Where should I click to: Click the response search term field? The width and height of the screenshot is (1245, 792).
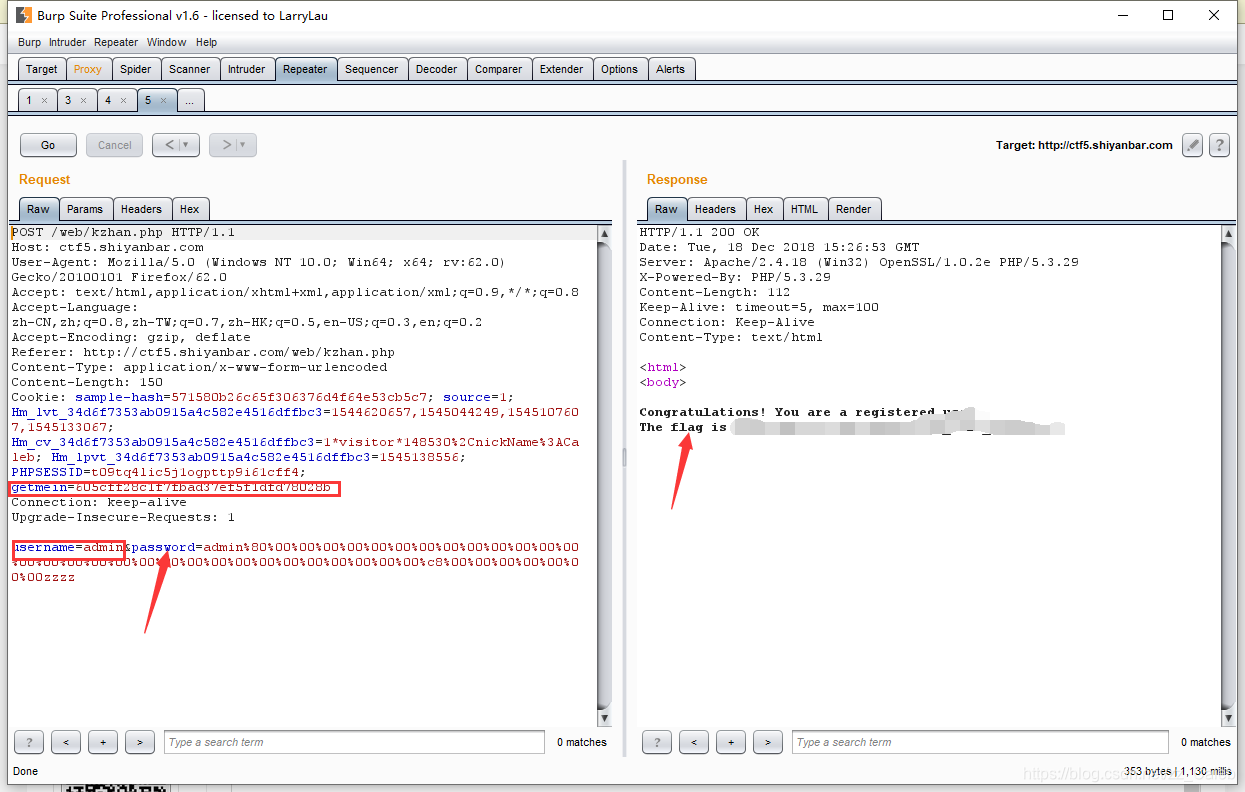tap(980, 742)
